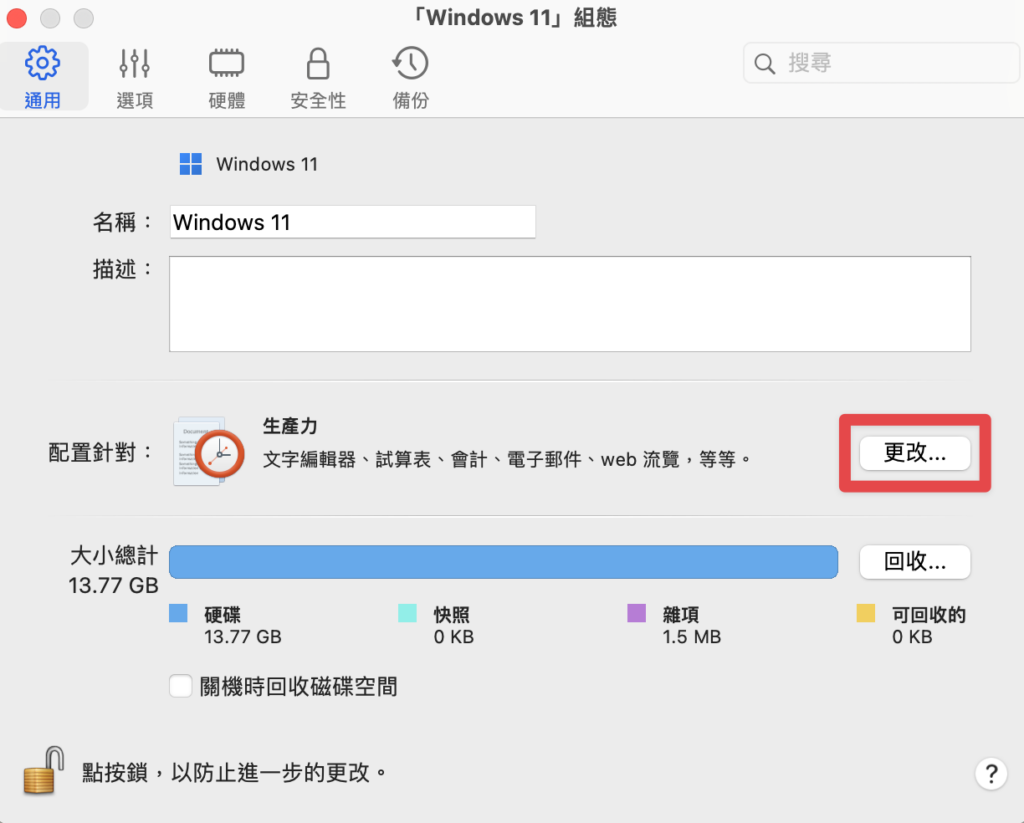This screenshot has height=823, width=1024.
Task: Click into the 描述 description box
Action: [x=570, y=304]
